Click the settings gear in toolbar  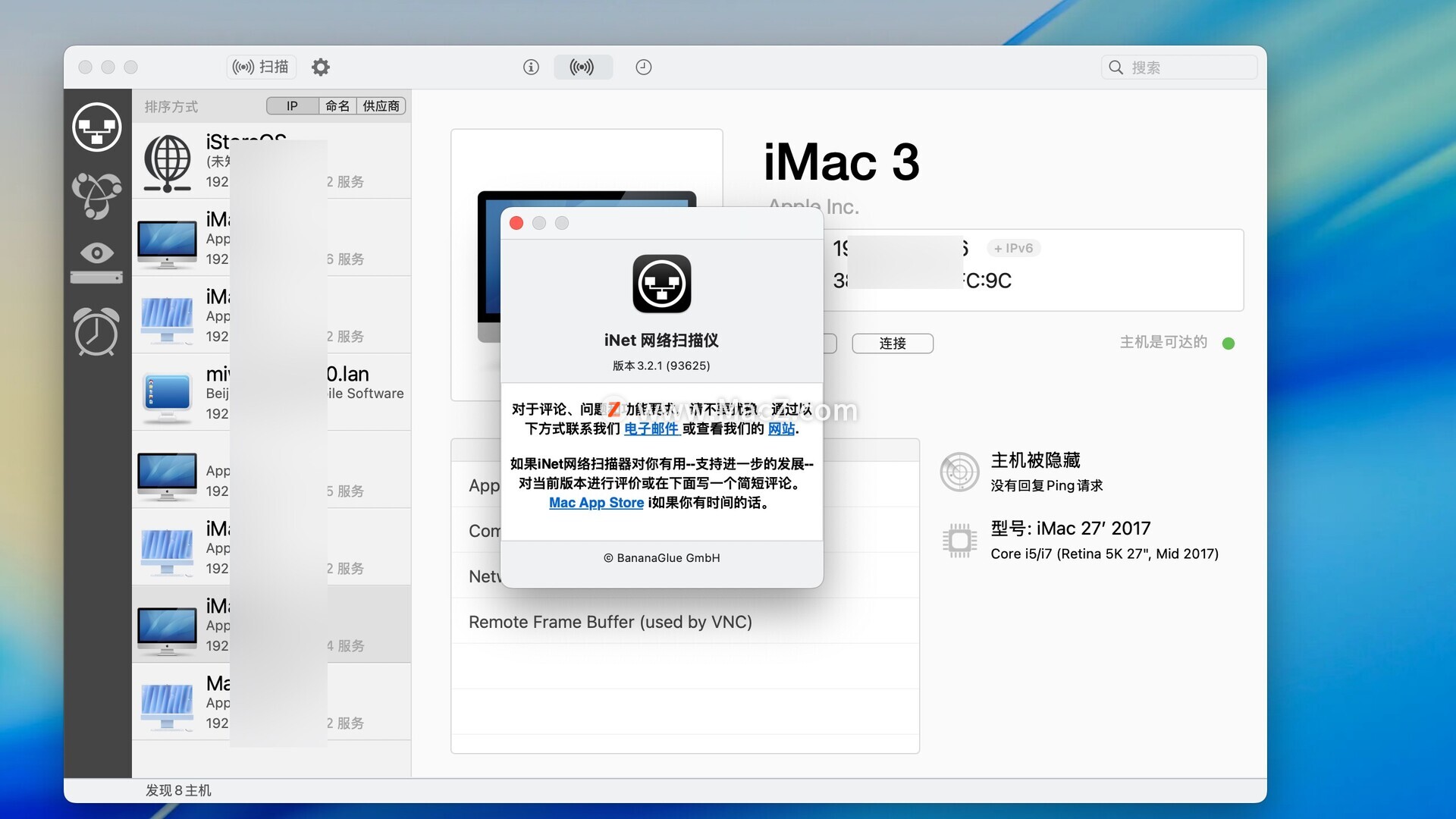321,67
